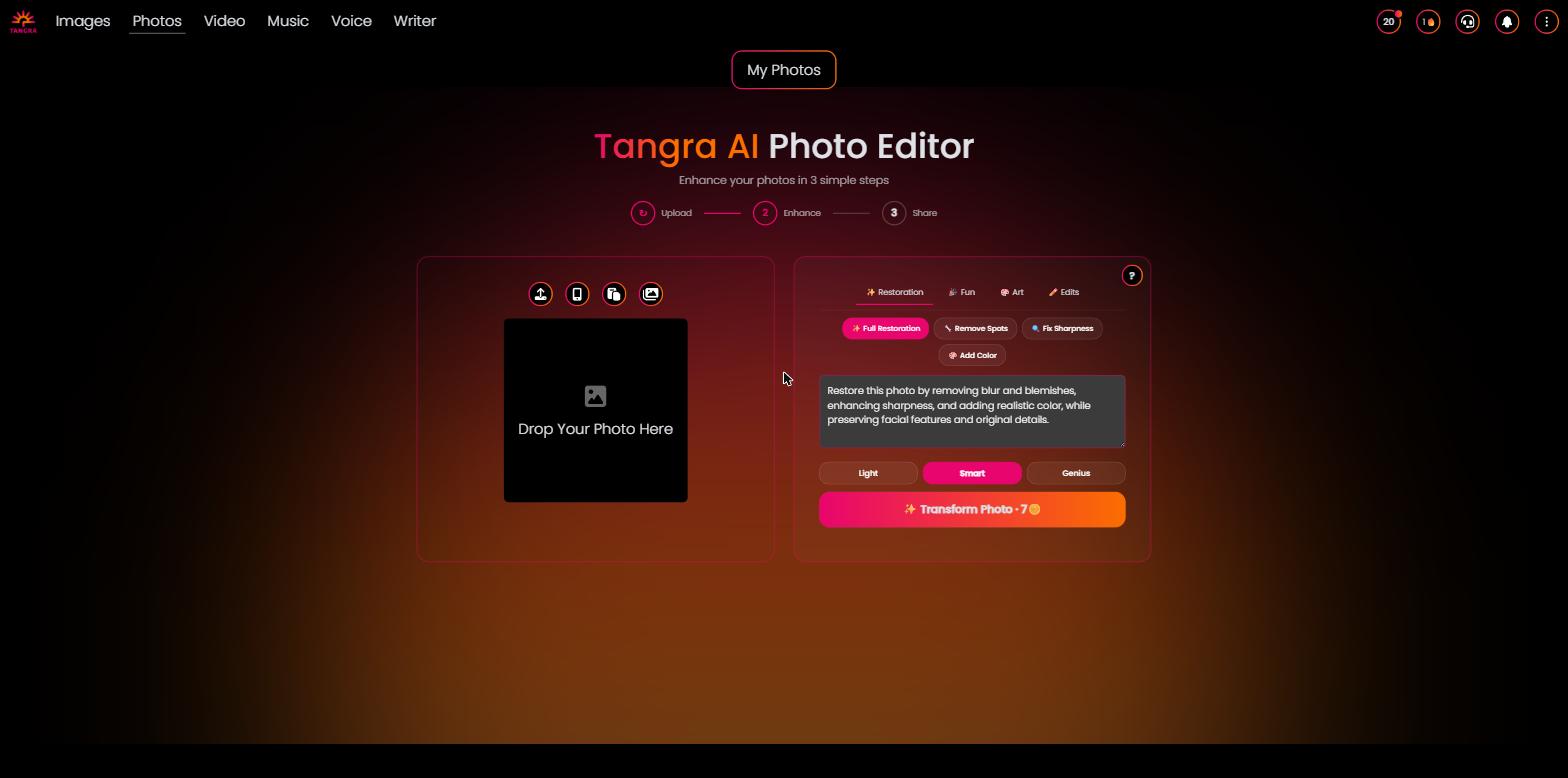Open headset support icon

tap(1467, 22)
